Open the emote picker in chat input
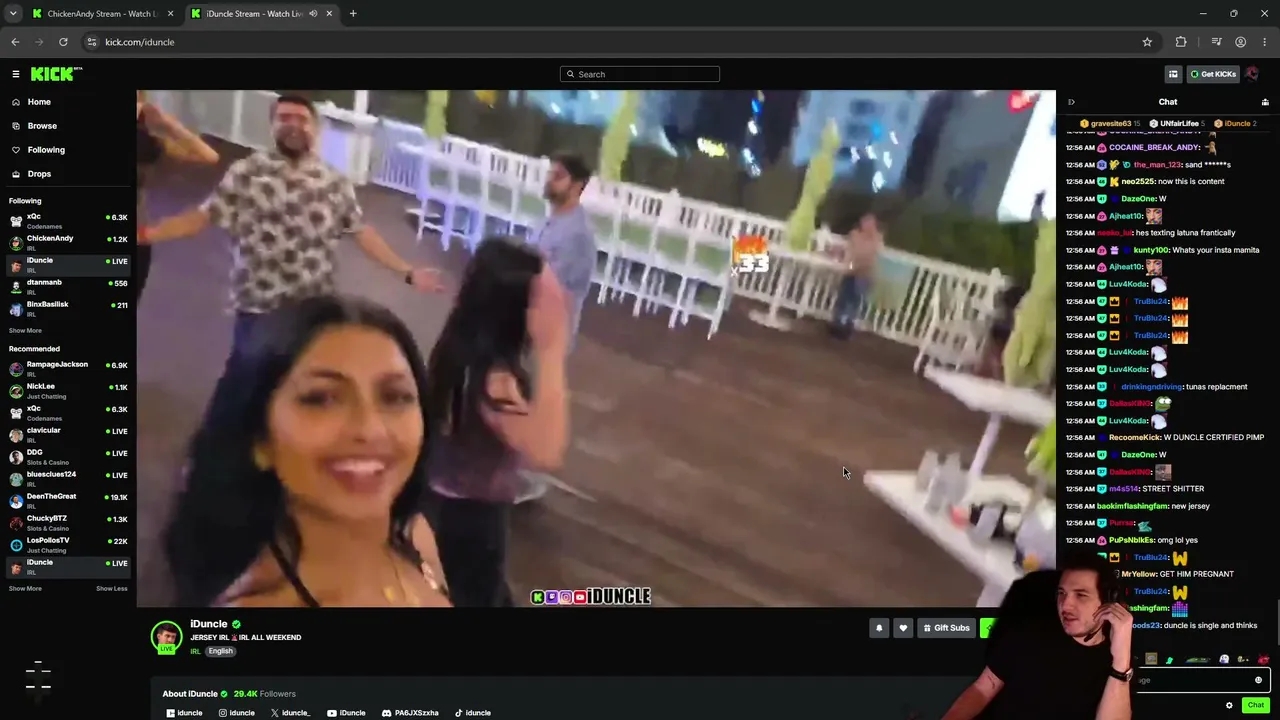Screen dimensions: 1280x720 click(x=1258, y=680)
